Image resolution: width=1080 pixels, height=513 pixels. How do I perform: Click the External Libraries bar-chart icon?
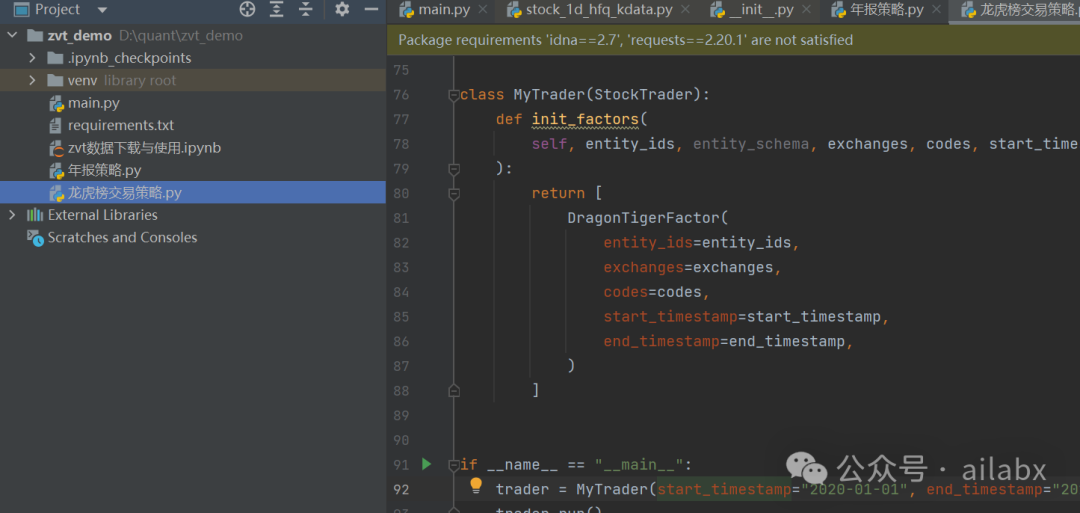point(35,215)
